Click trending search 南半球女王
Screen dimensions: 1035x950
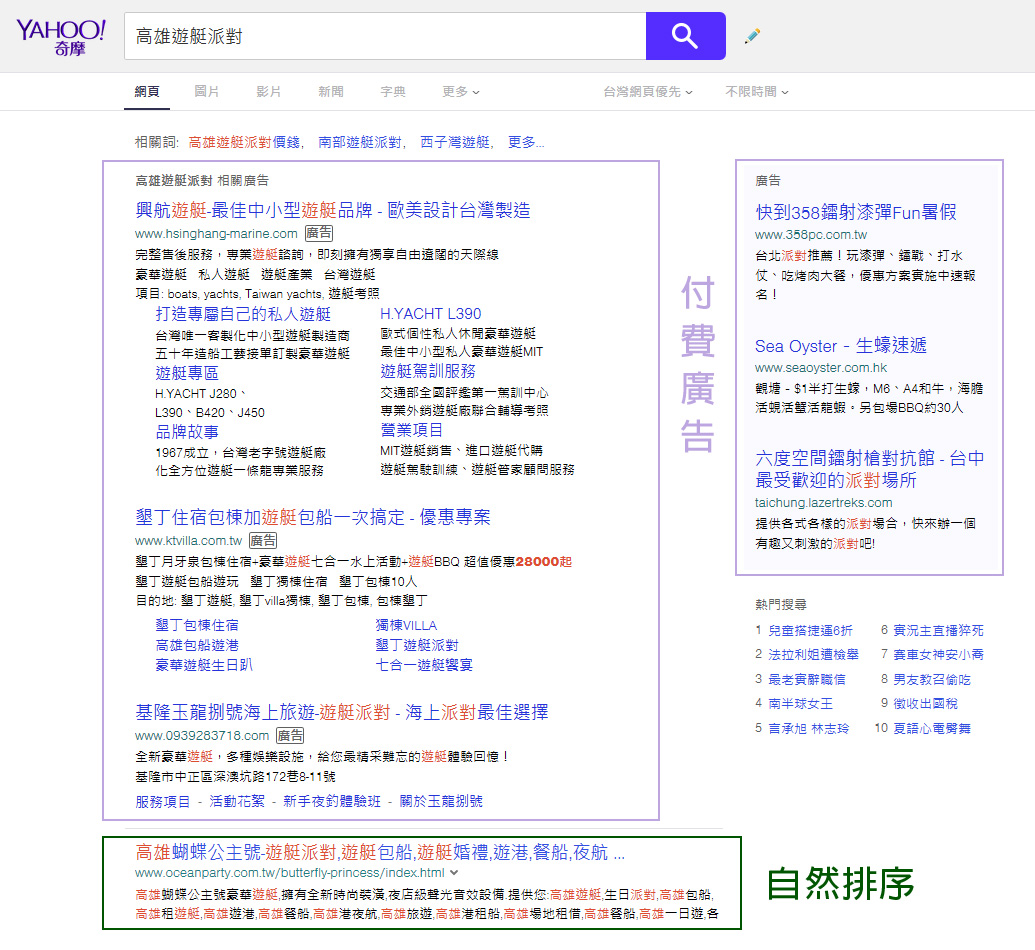[x=800, y=704]
